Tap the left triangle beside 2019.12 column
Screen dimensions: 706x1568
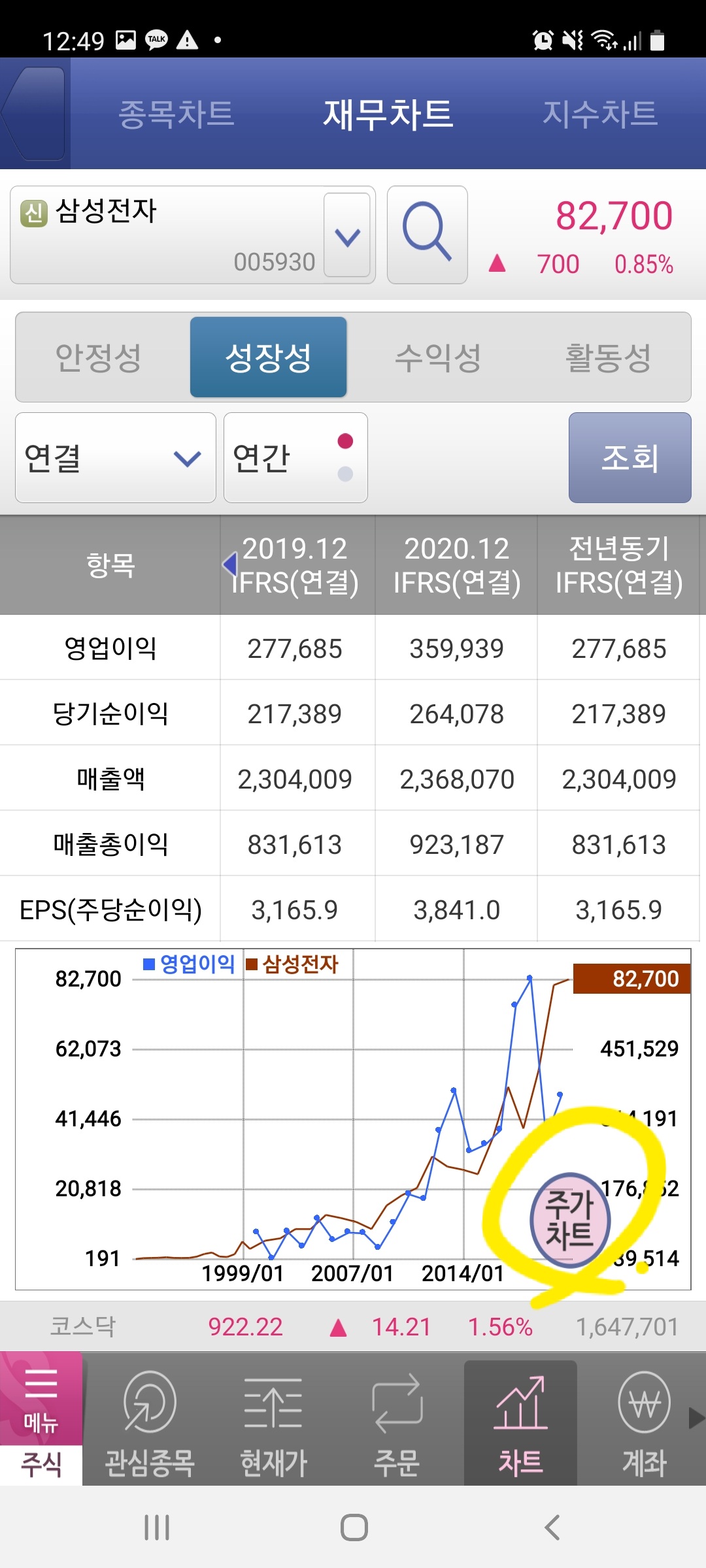tap(229, 564)
